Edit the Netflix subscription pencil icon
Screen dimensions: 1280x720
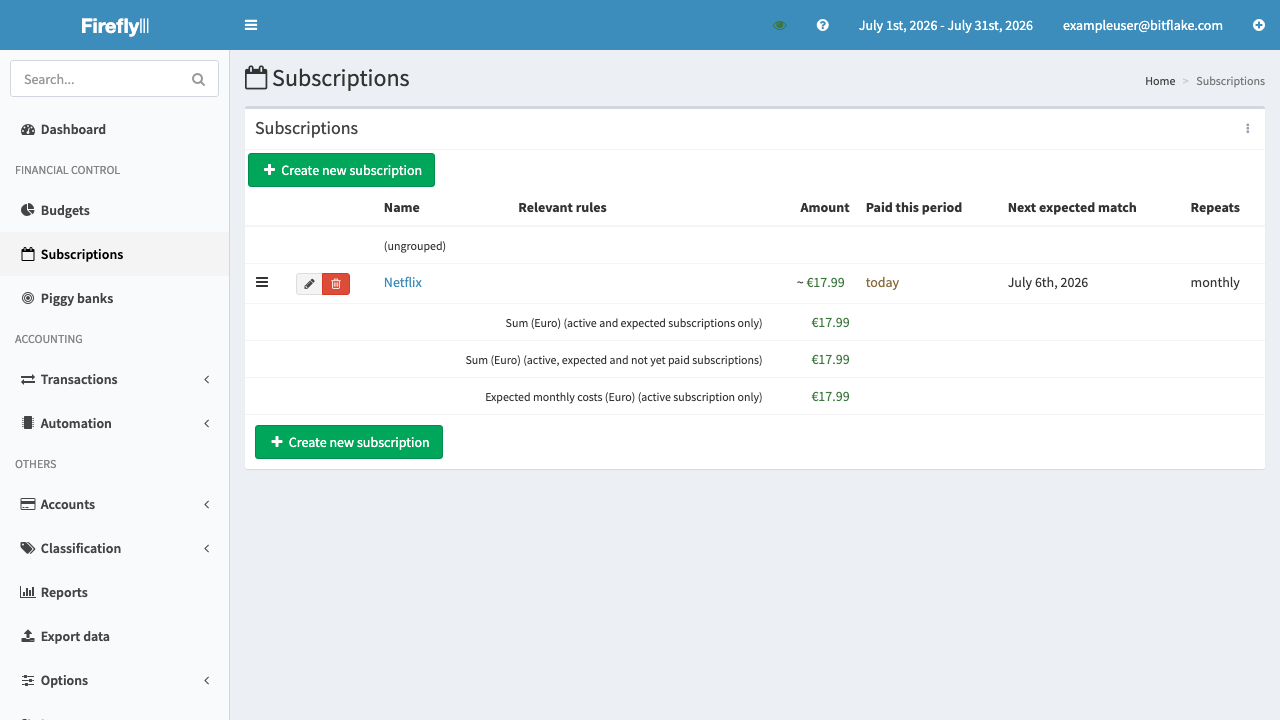[309, 284]
